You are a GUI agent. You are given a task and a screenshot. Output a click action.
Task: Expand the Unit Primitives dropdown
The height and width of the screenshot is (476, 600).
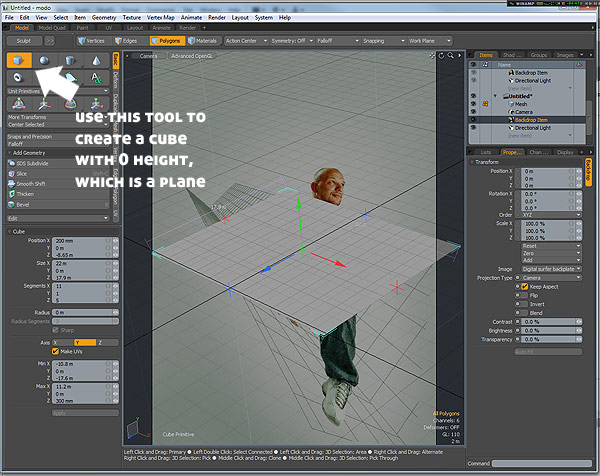57,91
